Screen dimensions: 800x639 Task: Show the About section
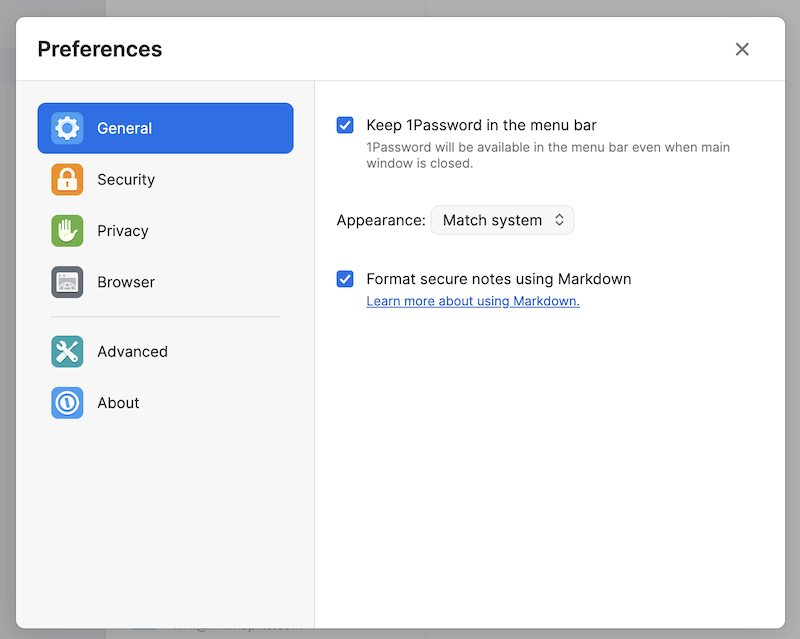(x=118, y=403)
